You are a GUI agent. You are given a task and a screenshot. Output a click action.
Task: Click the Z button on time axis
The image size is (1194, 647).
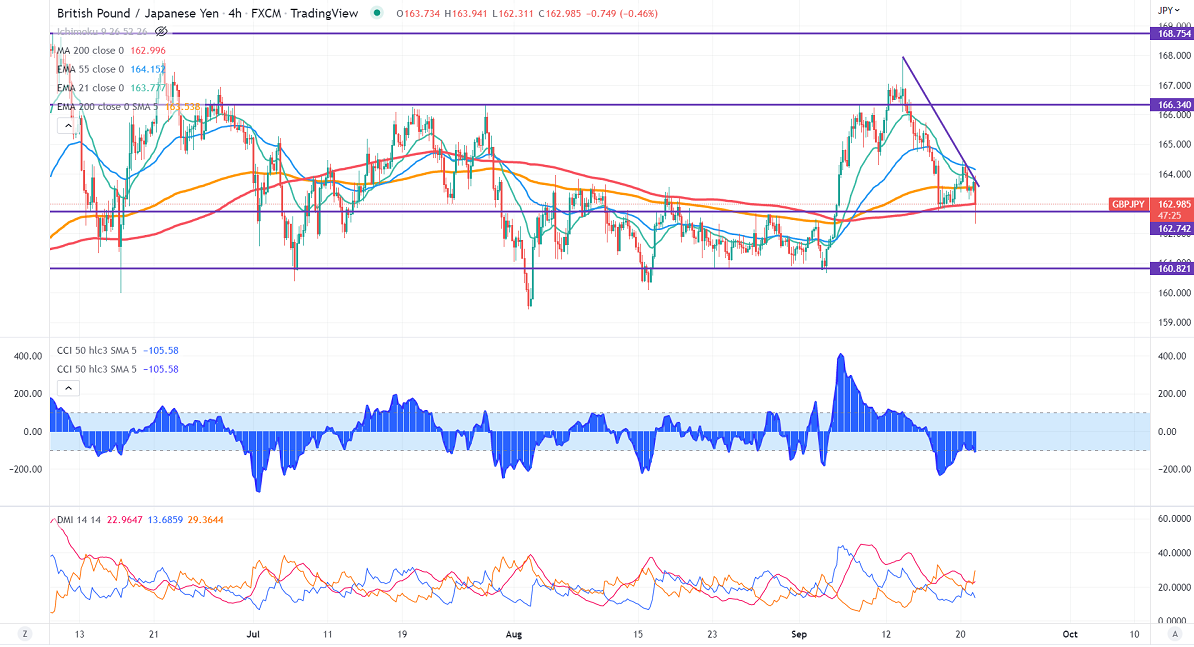25,634
